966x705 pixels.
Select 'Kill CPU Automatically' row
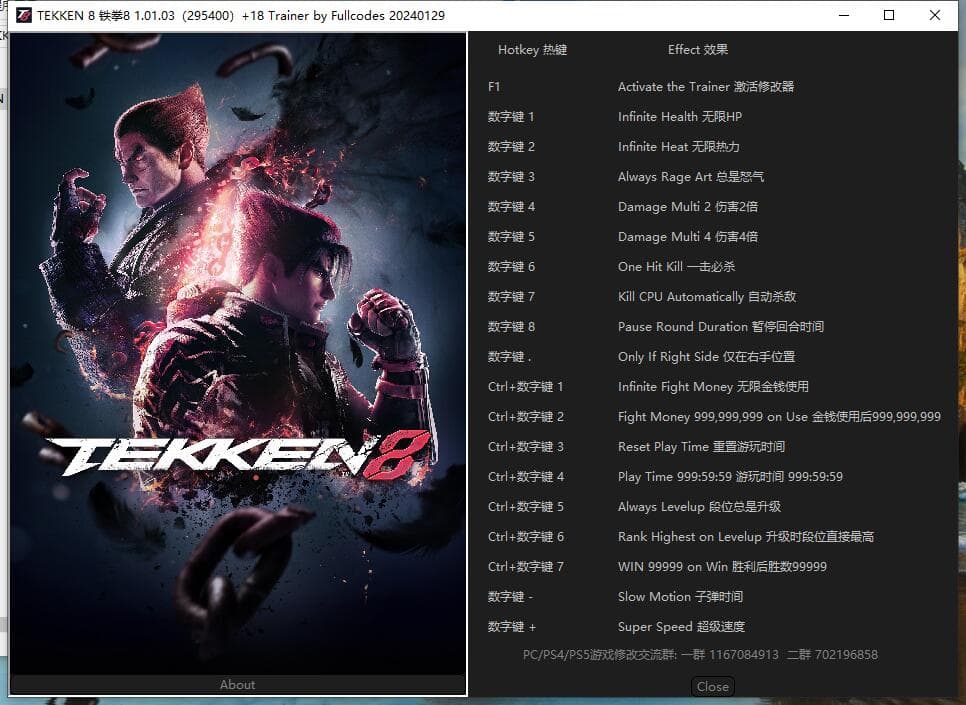[707, 297]
